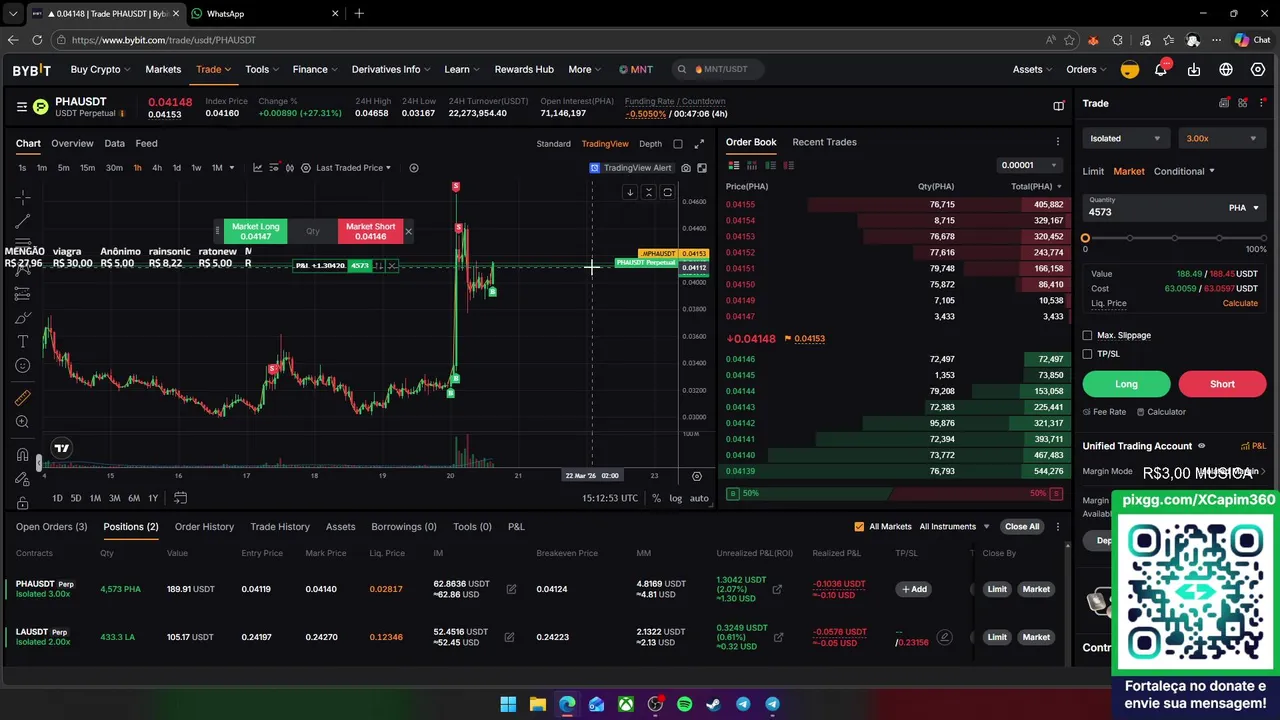Open Steam from the taskbar
1280x720 pixels.
[713, 704]
